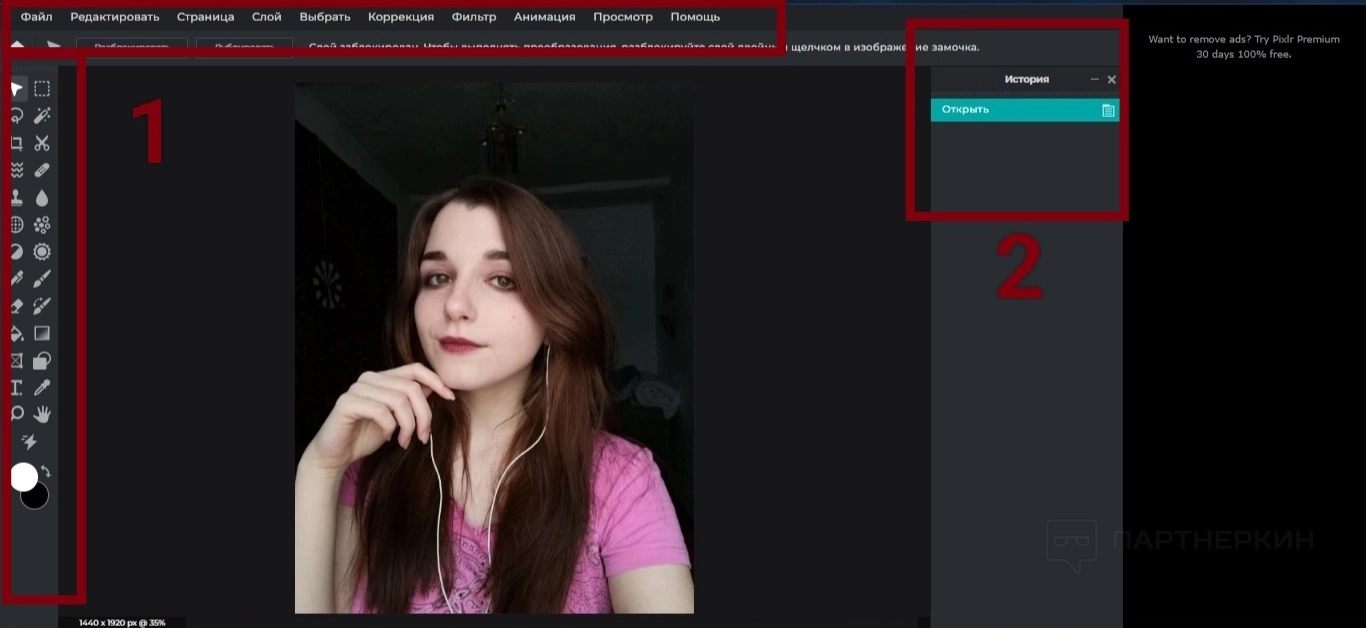Select the Eyedropper color picker tool

[x=42, y=387]
